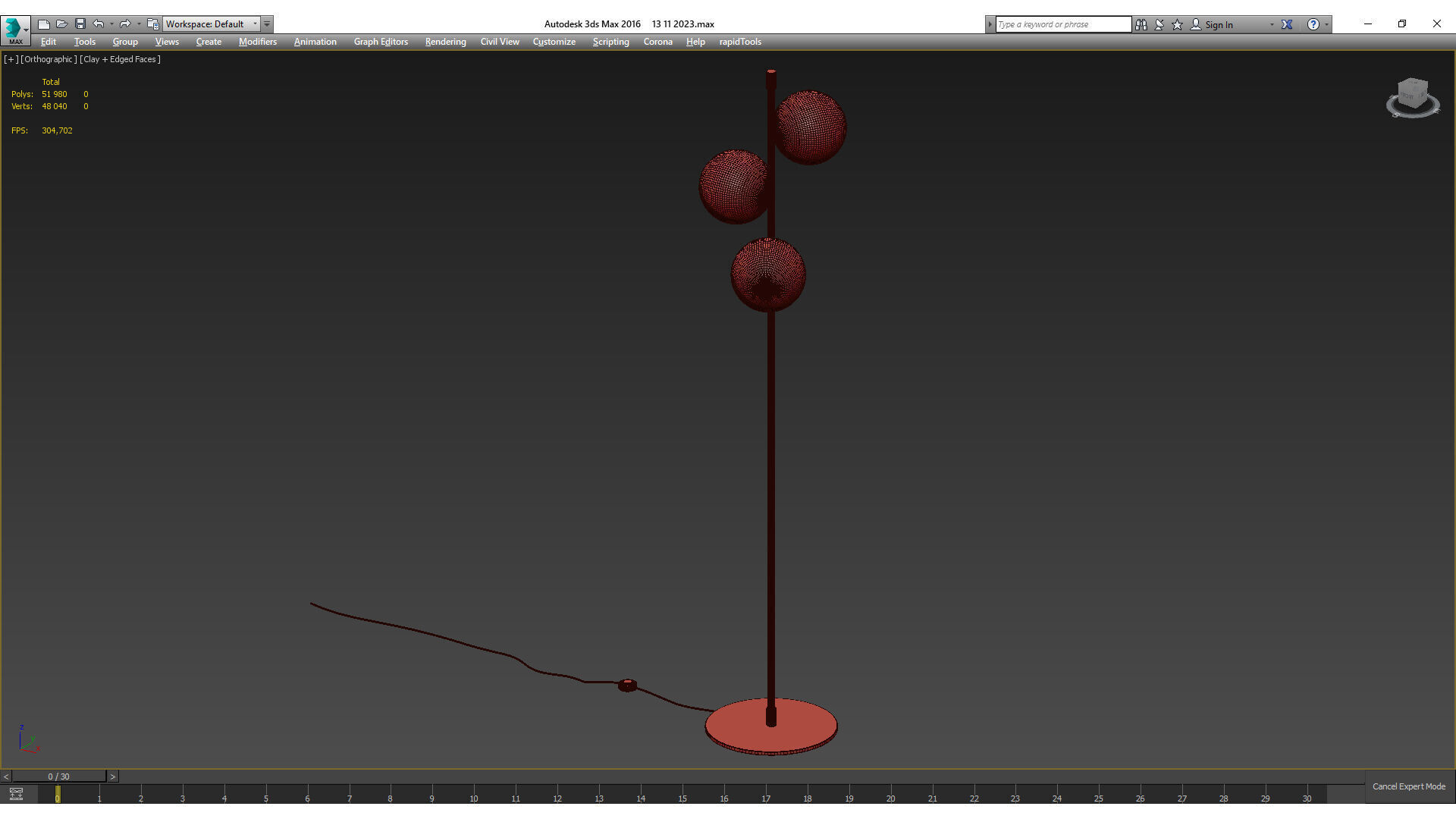This screenshot has width=1456, height=819.
Task: Toggle the mini curve editor button
Action: tap(16, 794)
